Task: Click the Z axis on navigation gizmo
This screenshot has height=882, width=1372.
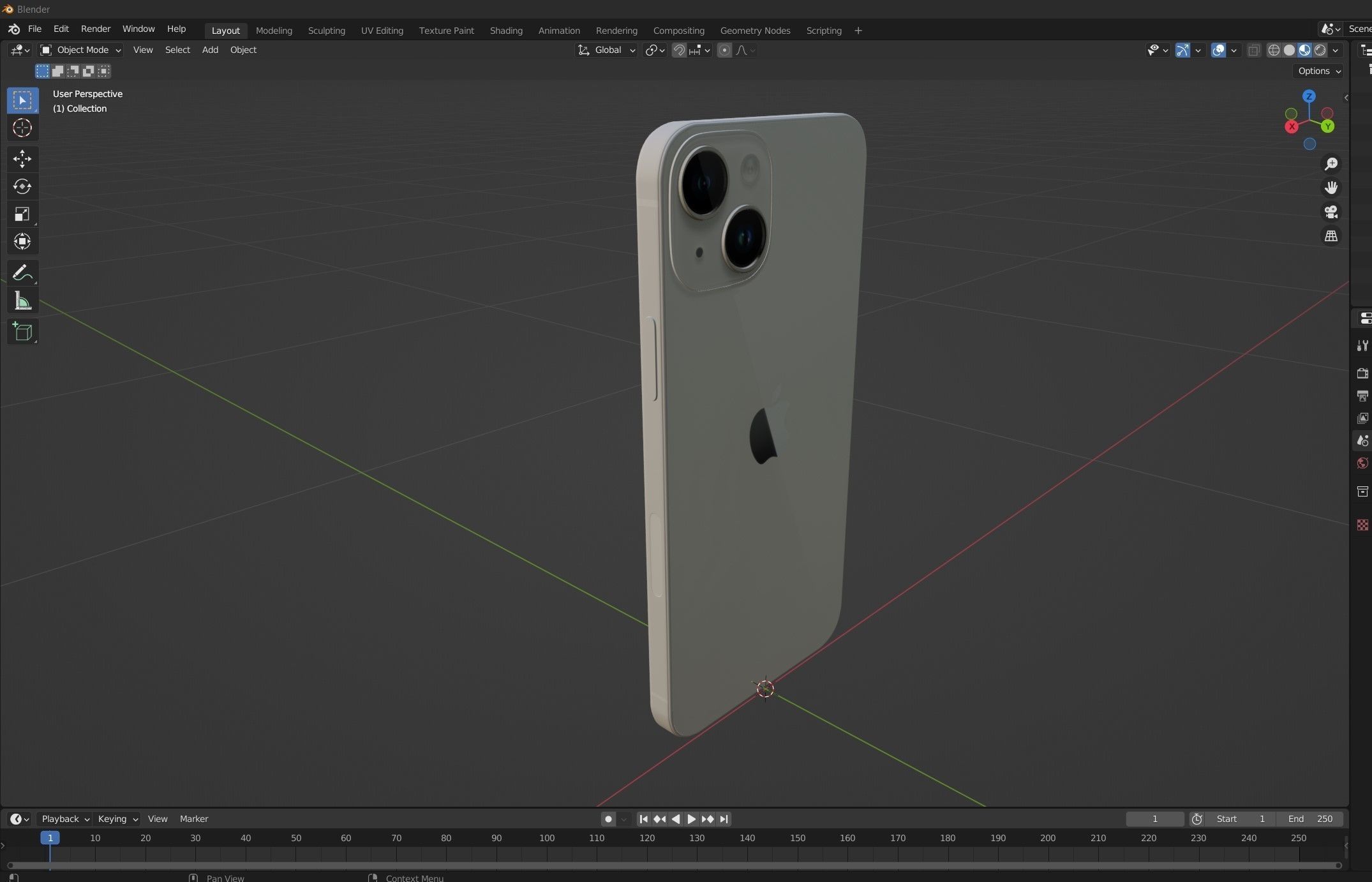Action: (x=1309, y=96)
